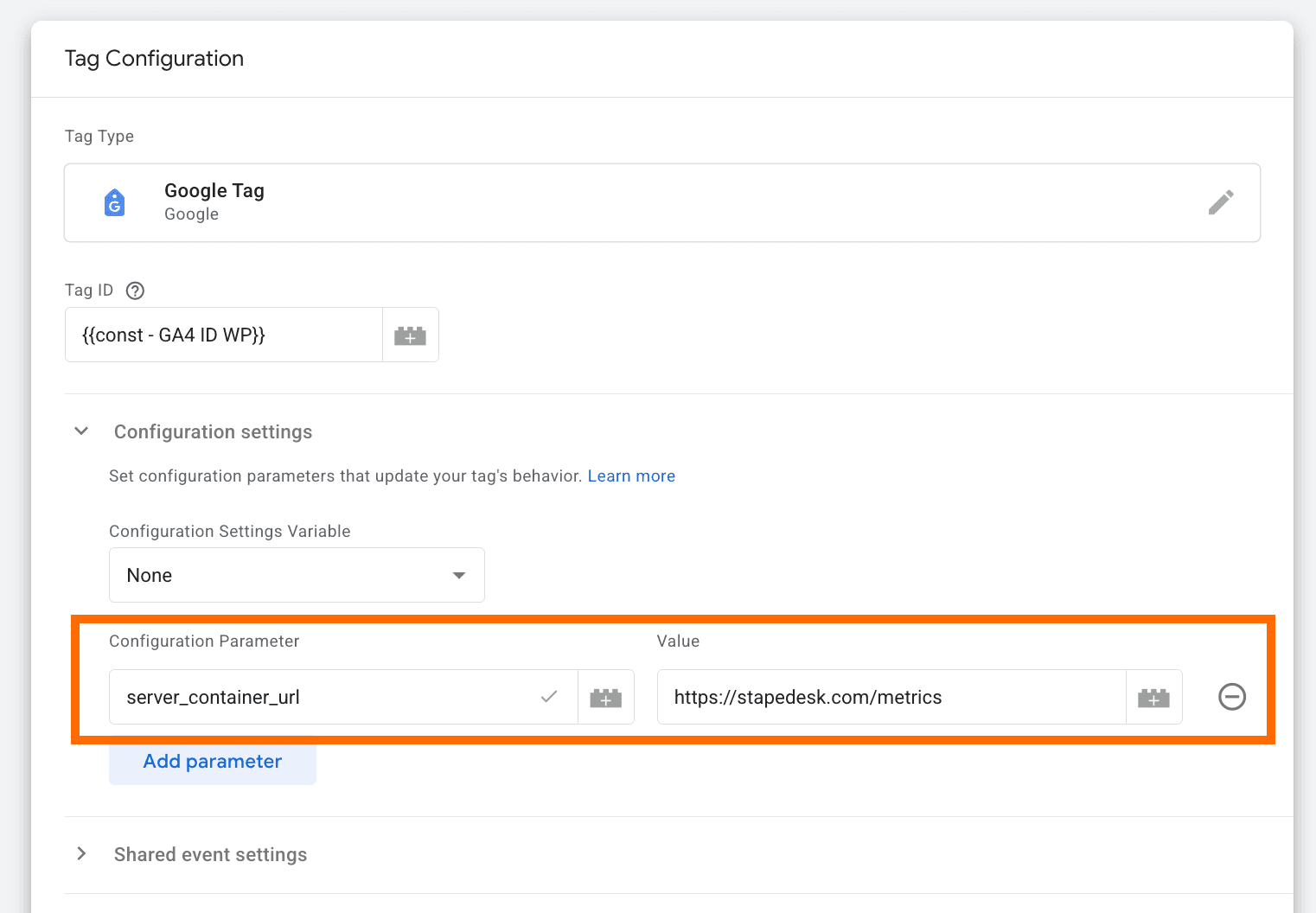Image resolution: width=1316 pixels, height=913 pixels.
Task: Click the Google Tag logo icon
Action: (114, 202)
